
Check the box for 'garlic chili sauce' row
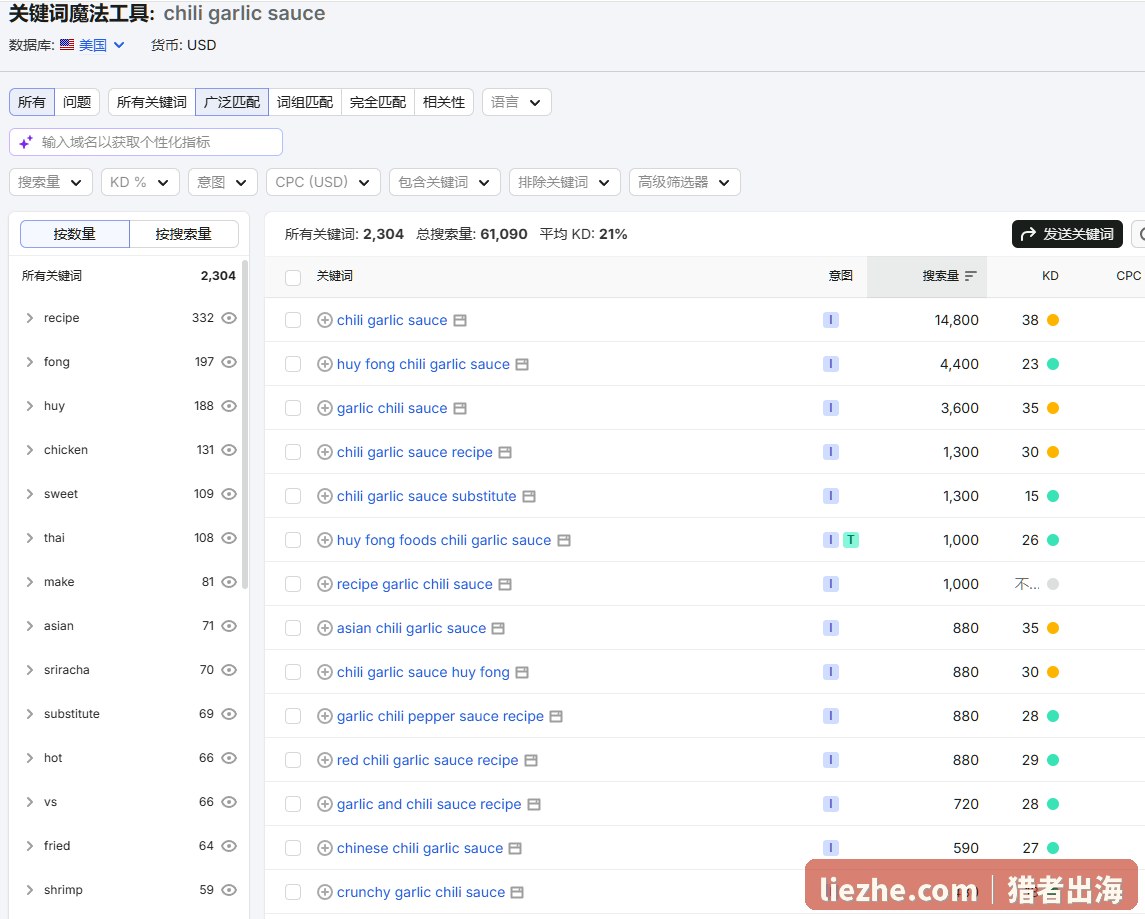pos(293,408)
